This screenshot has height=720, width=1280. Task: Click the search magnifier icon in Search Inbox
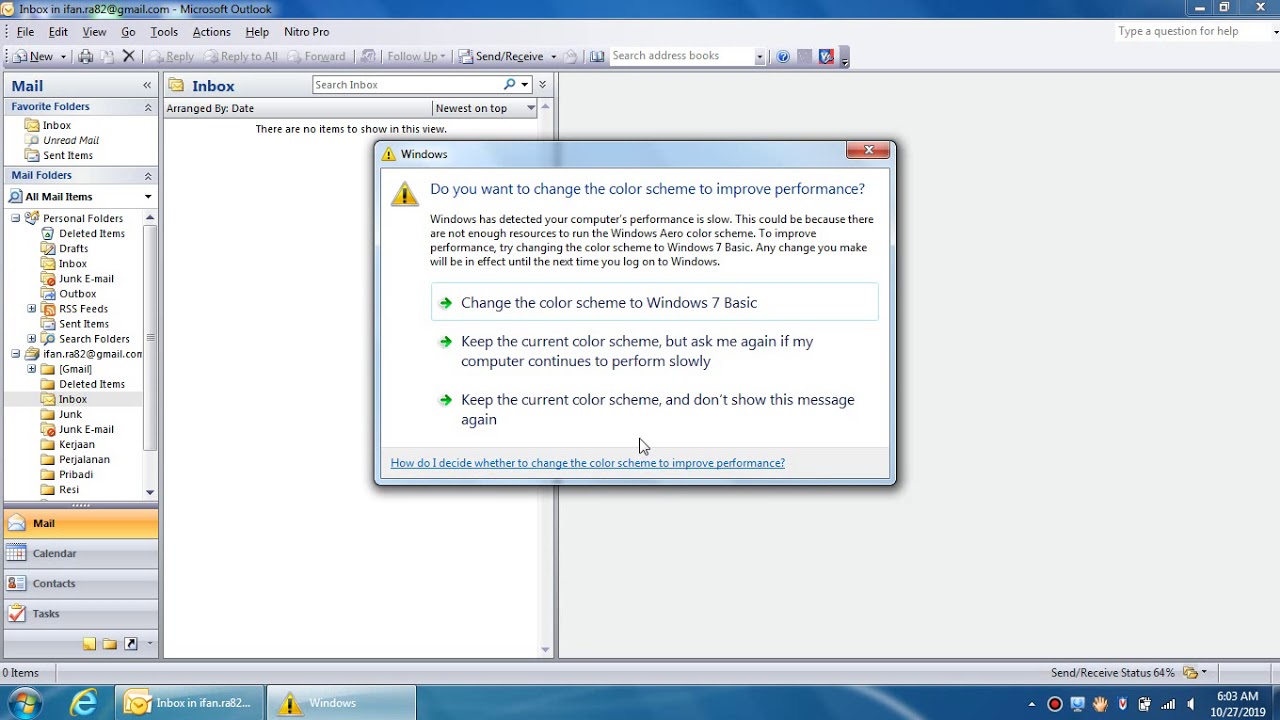click(510, 85)
